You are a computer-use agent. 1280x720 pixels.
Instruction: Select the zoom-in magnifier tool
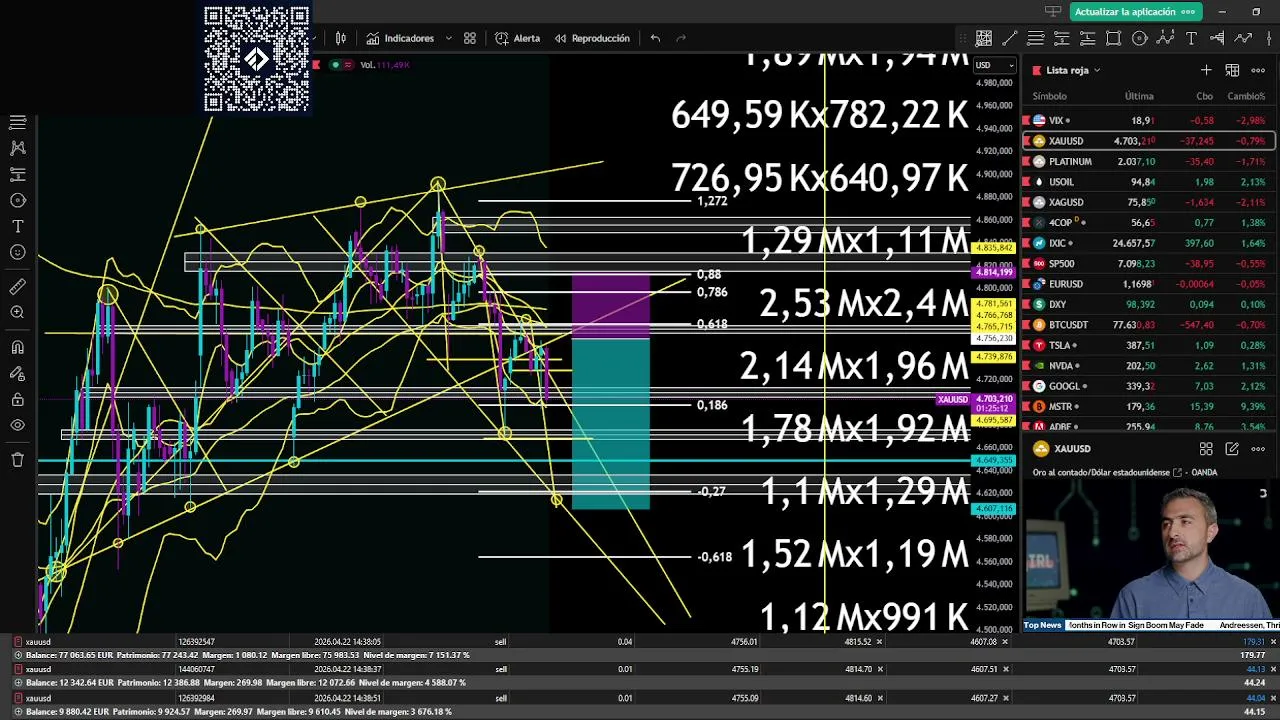(17, 312)
